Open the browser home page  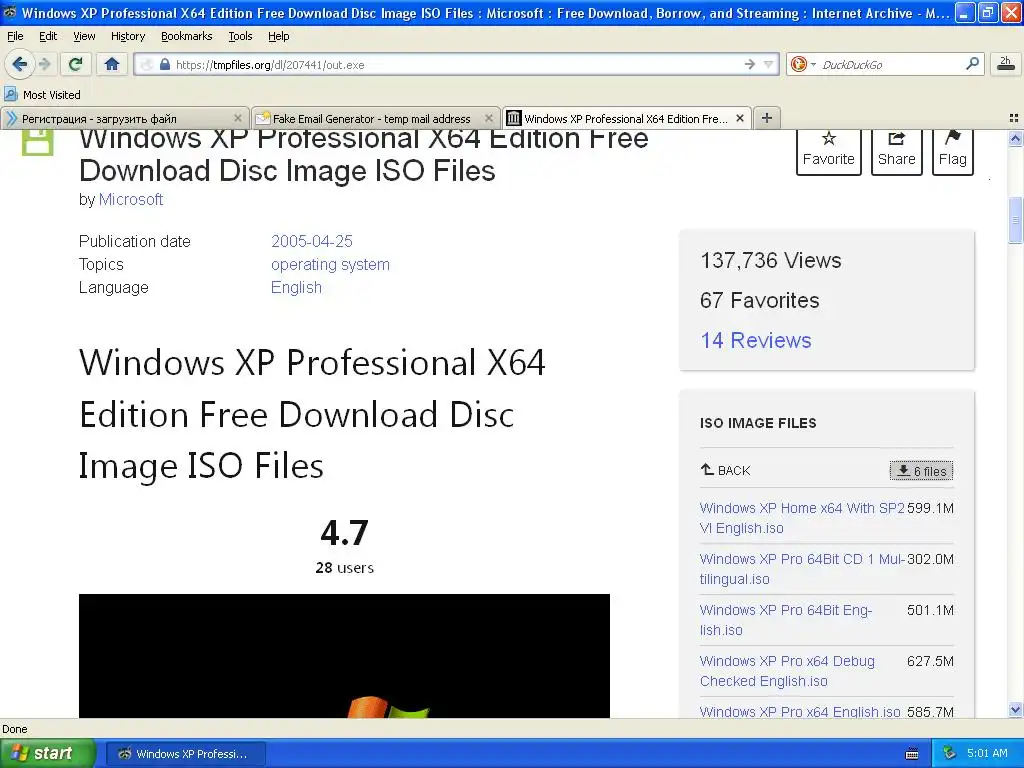coord(112,64)
